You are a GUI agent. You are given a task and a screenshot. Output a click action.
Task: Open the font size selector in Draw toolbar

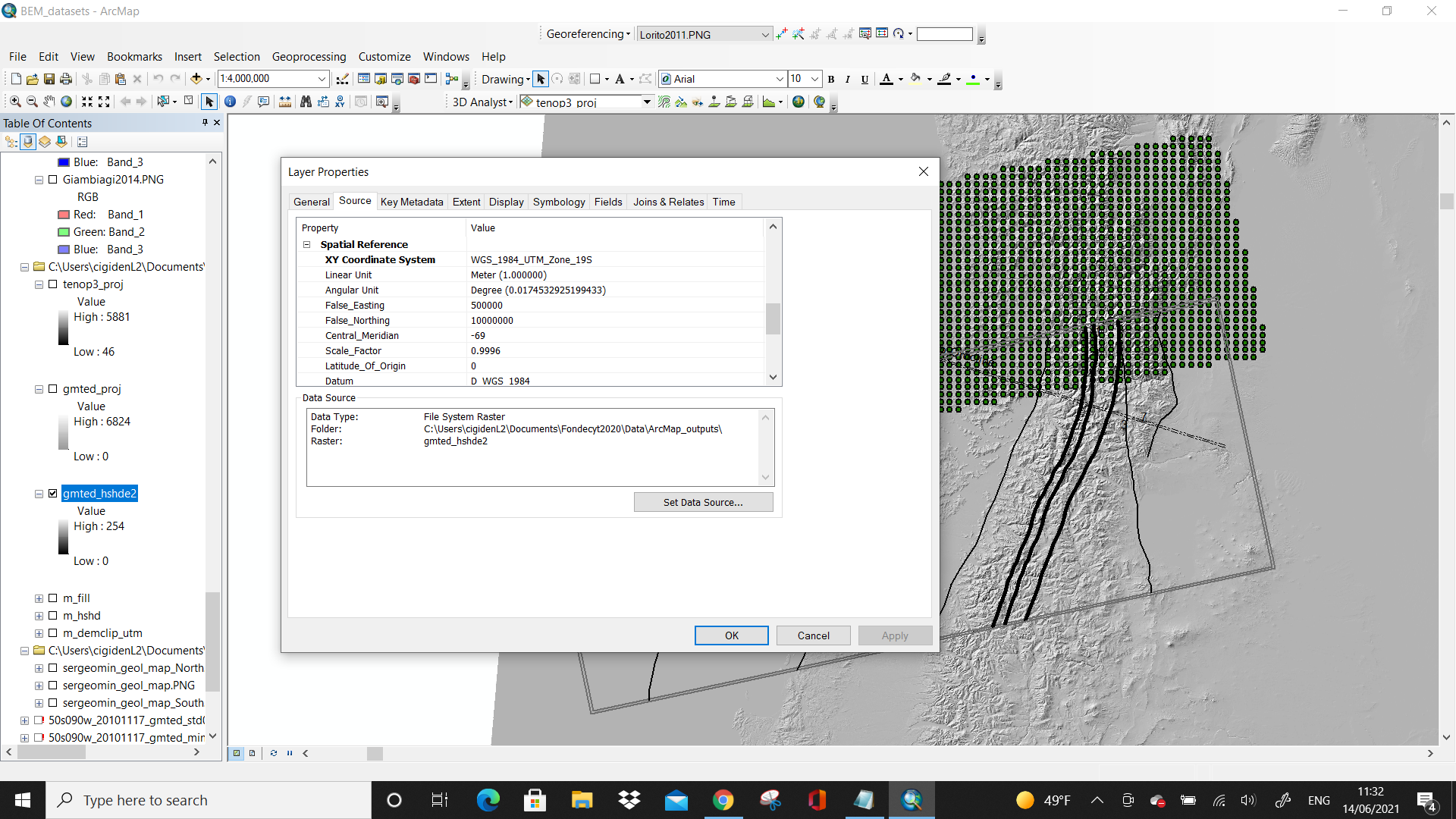click(x=816, y=79)
